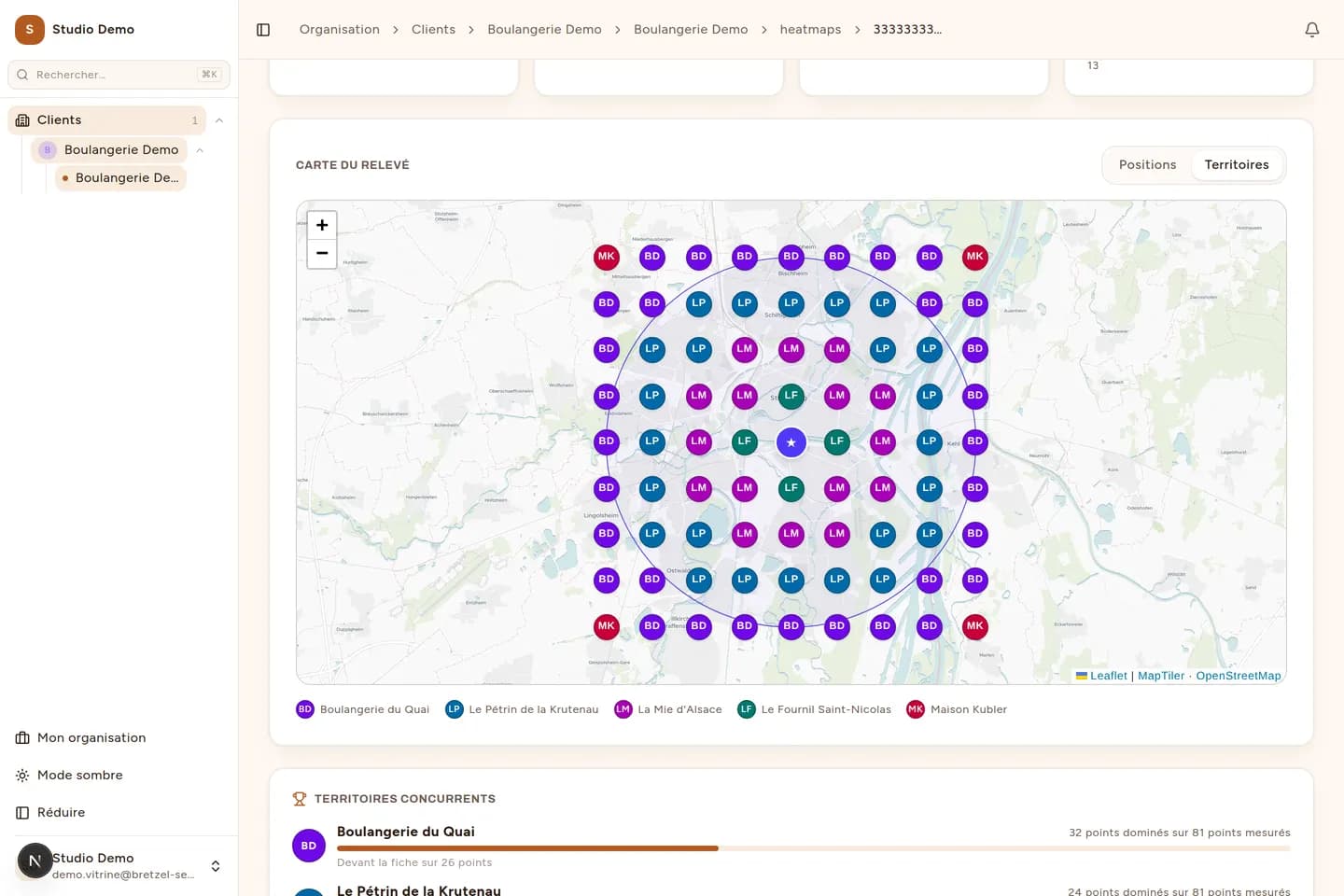Open the OpenStreetMap attribution link

1239,676
